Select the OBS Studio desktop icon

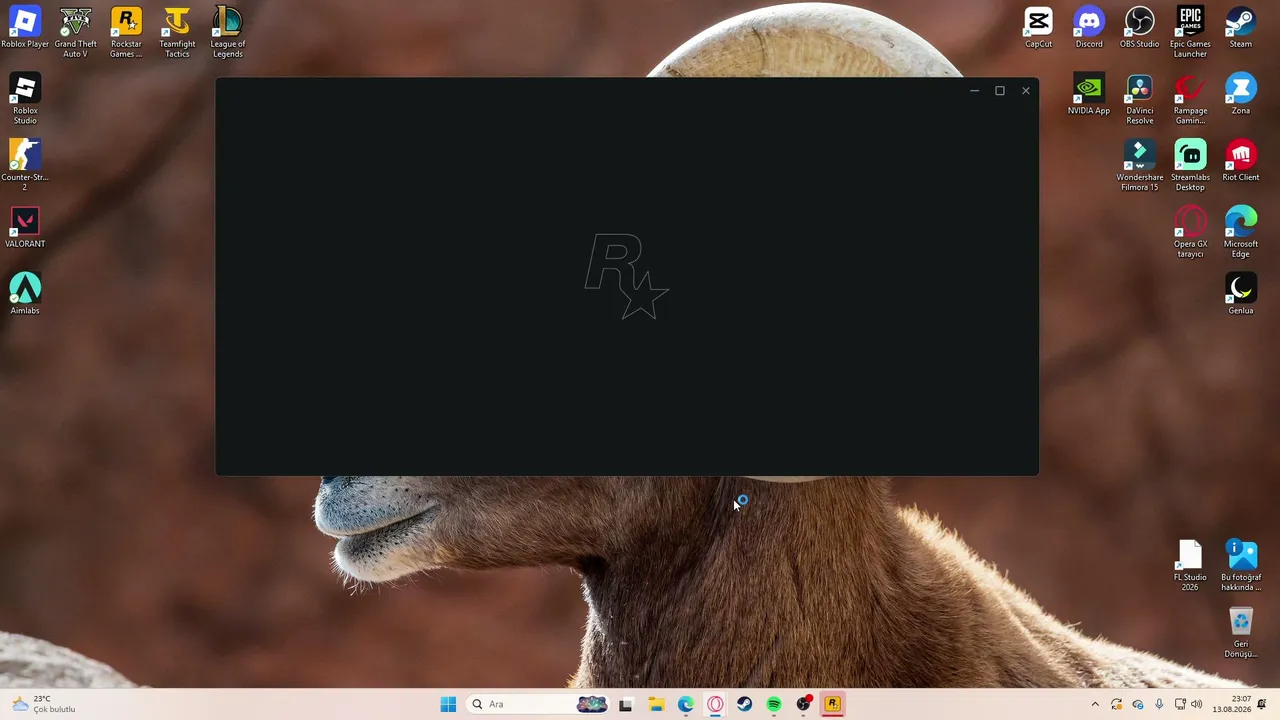tap(1140, 28)
